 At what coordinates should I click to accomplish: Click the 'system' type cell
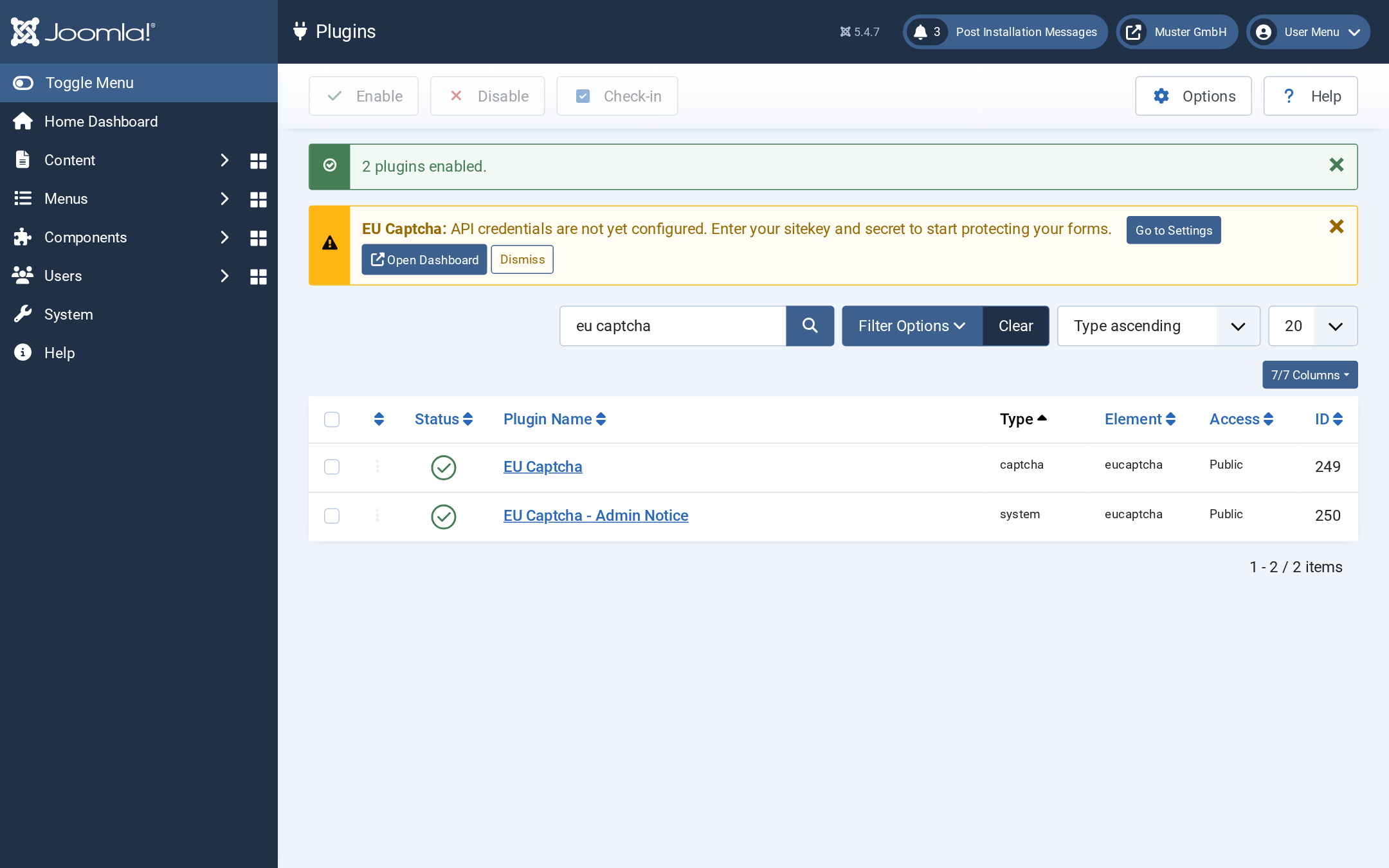click(x=1020, y=514)
